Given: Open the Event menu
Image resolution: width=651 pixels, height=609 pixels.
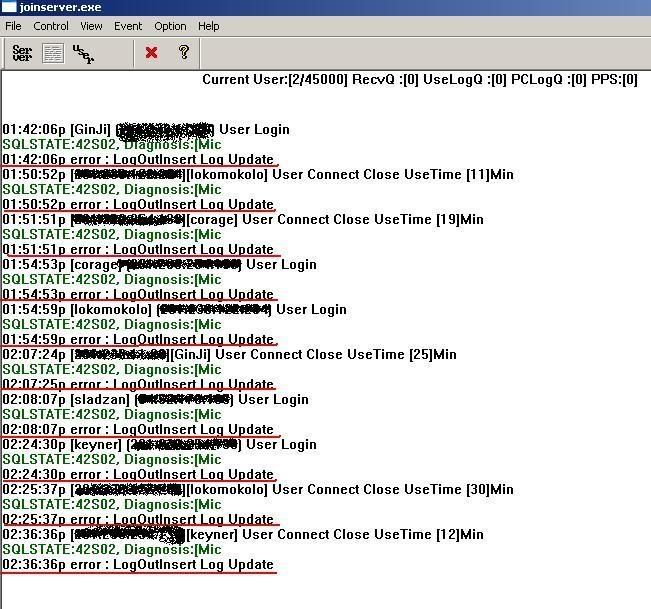Looking at the screenshot, I should (x=128, y=26).
